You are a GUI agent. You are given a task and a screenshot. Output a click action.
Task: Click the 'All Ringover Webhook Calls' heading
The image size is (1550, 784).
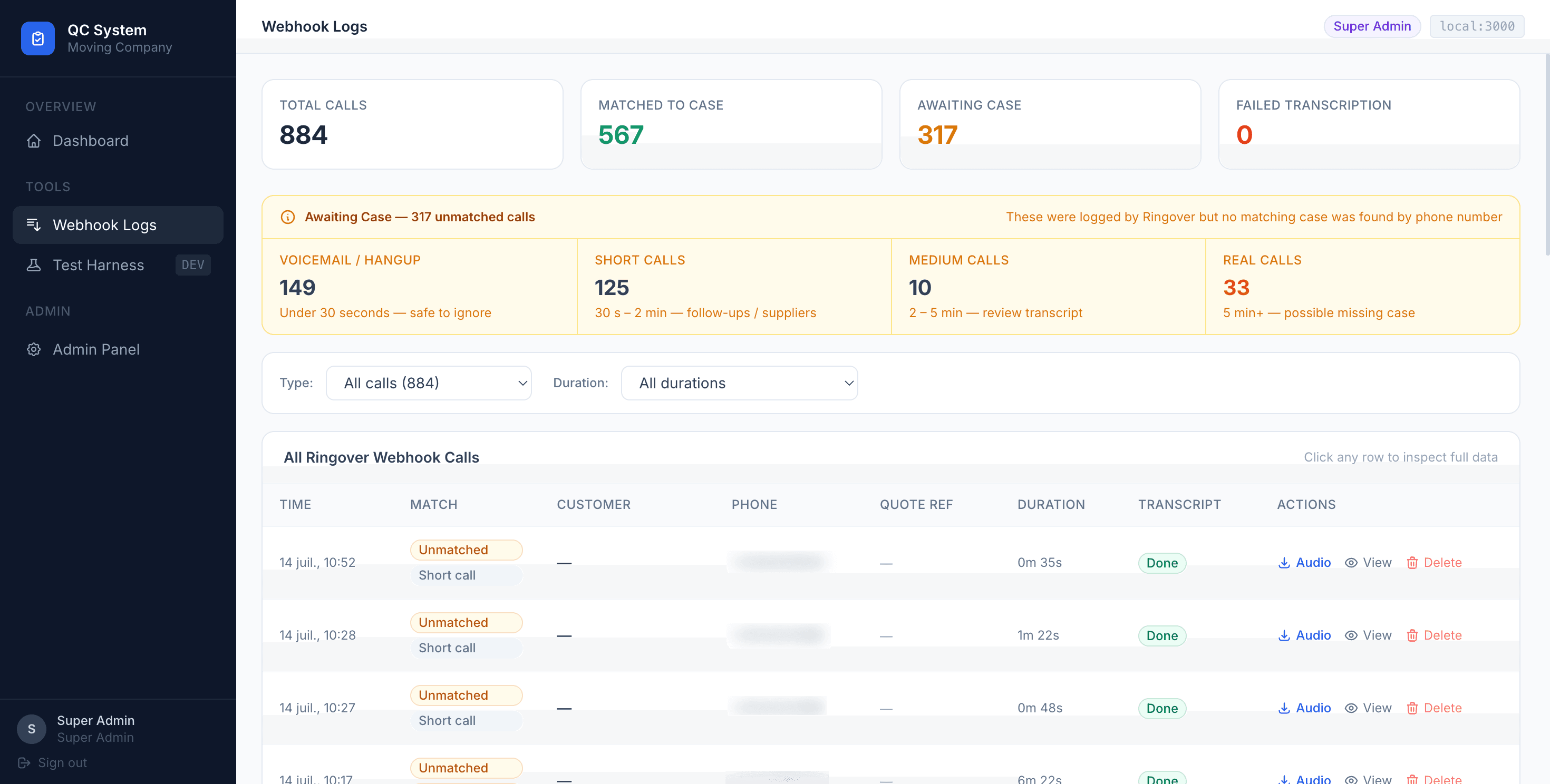382,457
